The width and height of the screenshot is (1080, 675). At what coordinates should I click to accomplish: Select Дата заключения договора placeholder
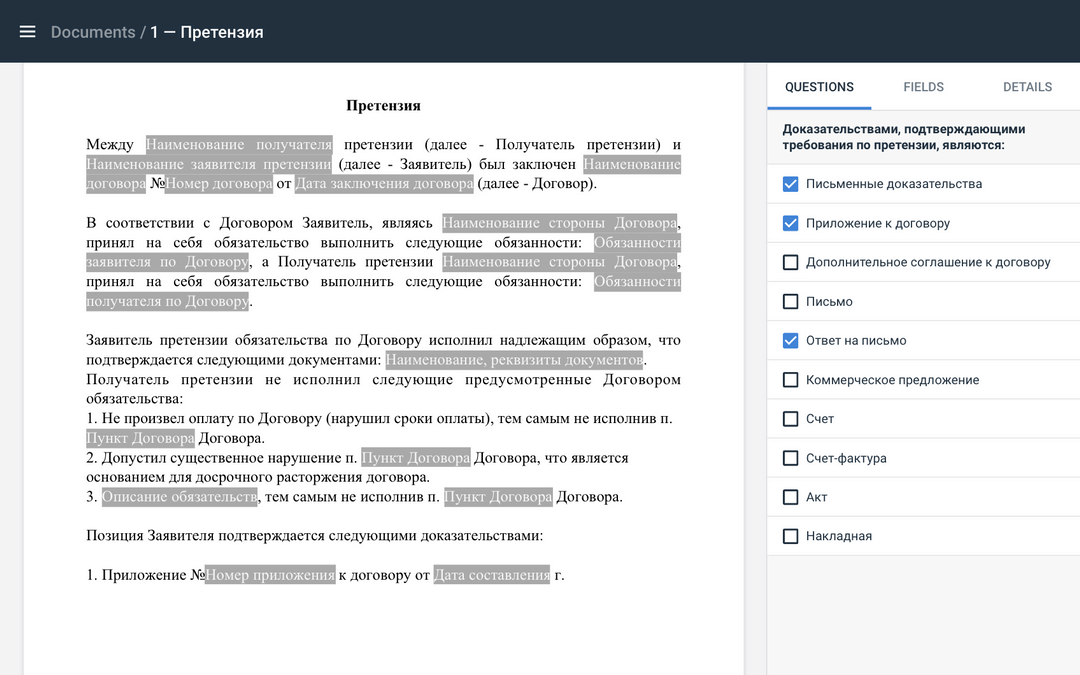click(x=384, y=184)
